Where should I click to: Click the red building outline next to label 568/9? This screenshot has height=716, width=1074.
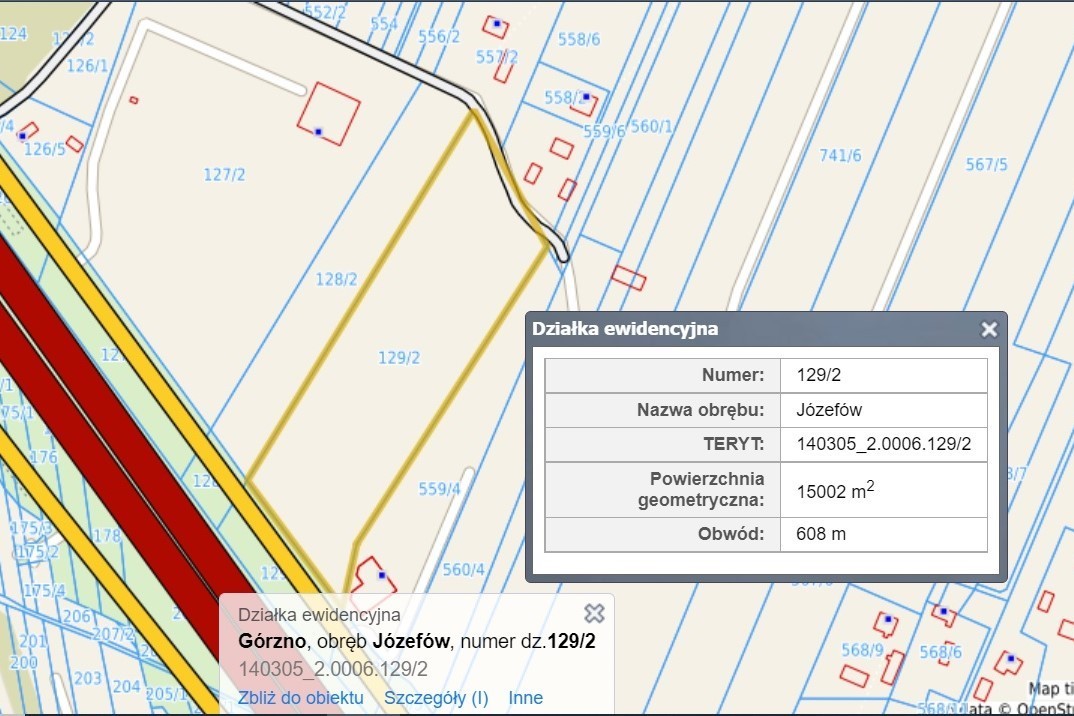(885, 625)
